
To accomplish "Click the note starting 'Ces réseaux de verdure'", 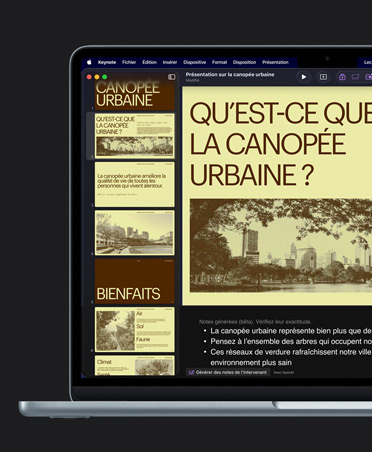I will (x=291, y=357).
